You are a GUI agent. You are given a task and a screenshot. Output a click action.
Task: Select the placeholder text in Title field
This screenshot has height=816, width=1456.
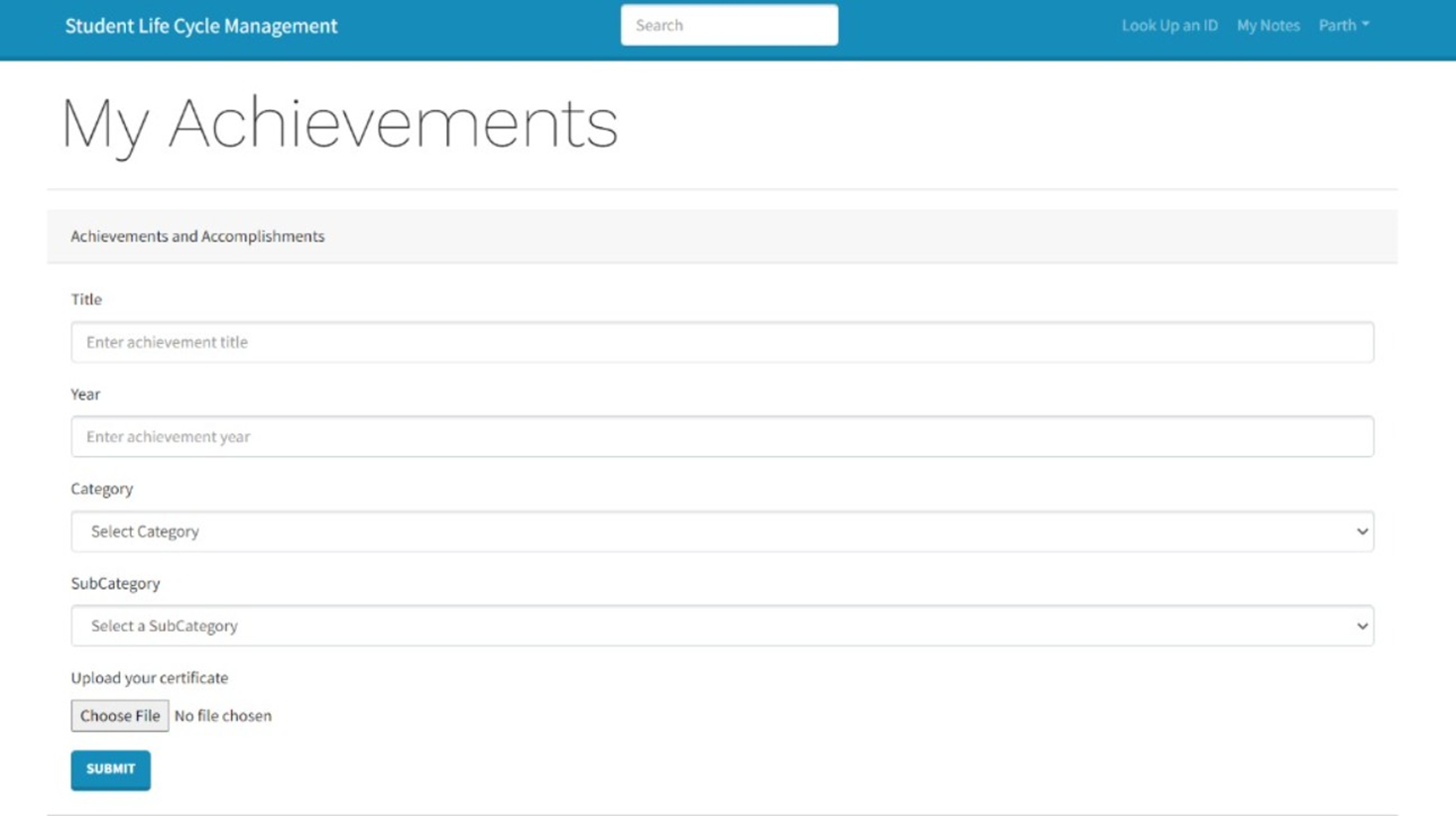tap(164, 341)
